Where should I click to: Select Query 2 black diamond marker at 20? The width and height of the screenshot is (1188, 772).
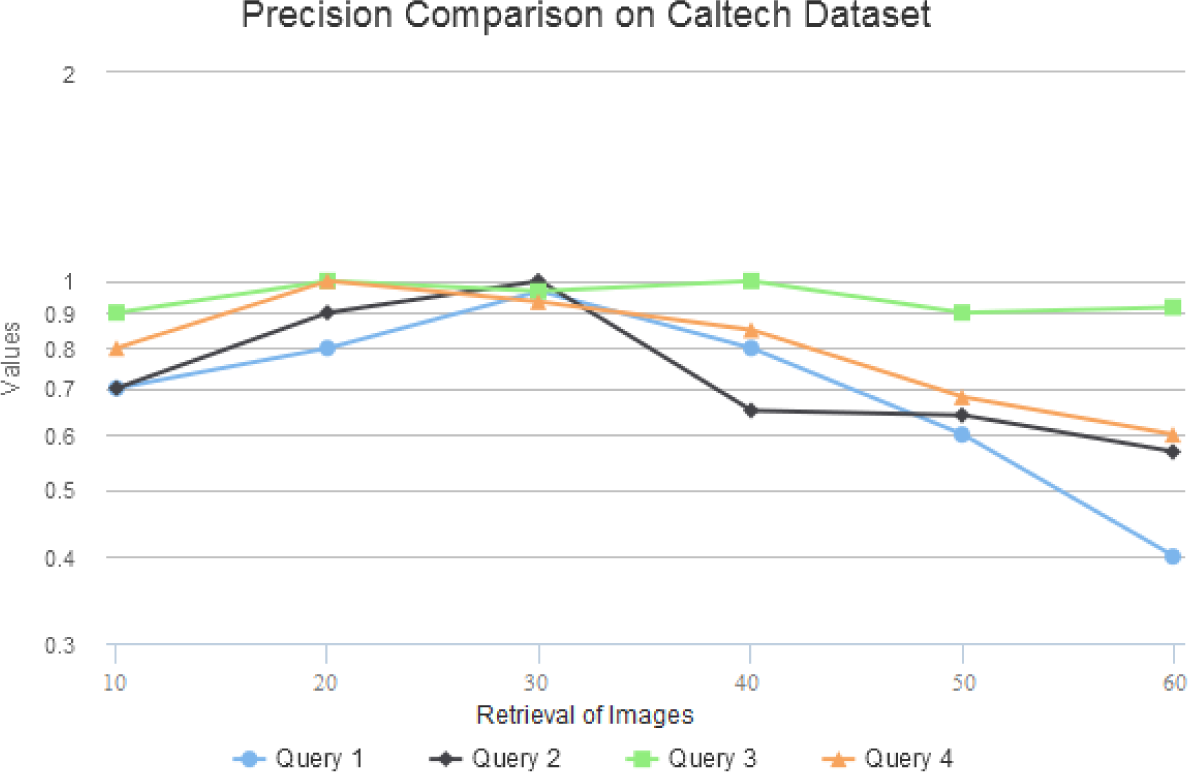[327, 313]
